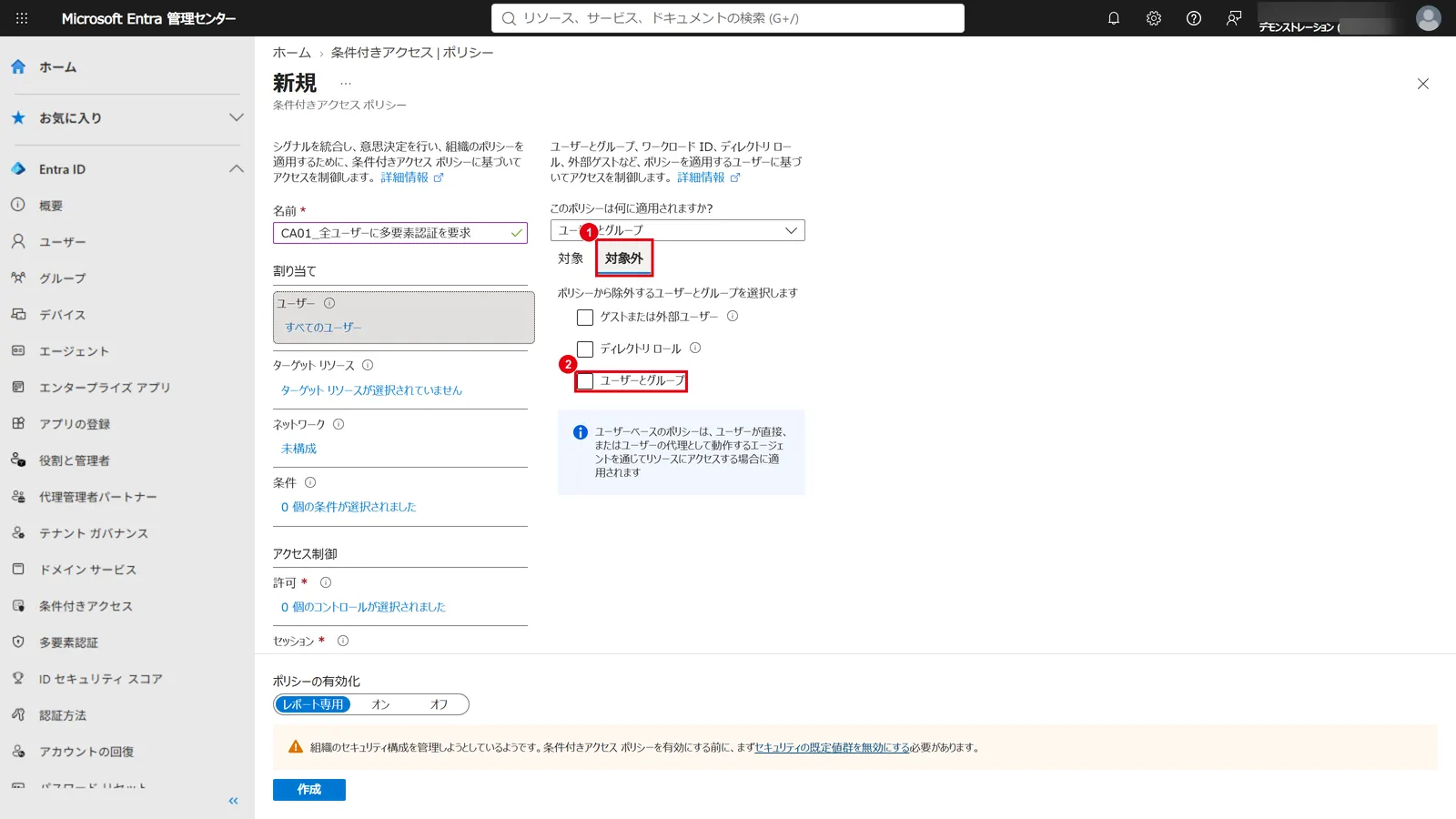Viewport: 1456px width, 819px height.
Task: Set policy state to レポート専用
Action: 313,704
